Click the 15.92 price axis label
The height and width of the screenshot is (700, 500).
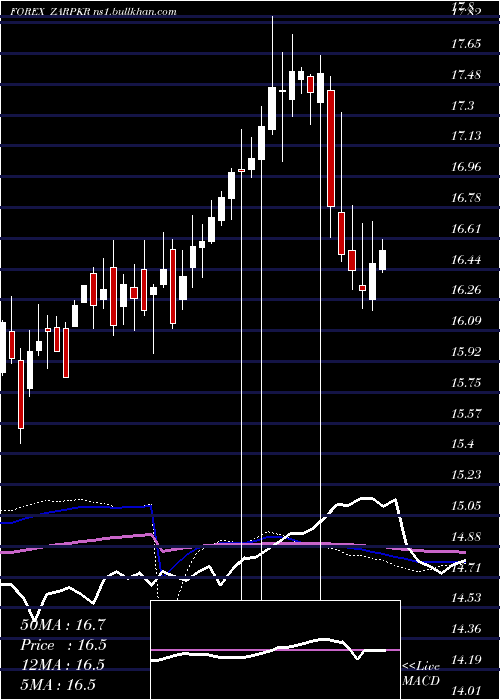[x=466, y=352]
